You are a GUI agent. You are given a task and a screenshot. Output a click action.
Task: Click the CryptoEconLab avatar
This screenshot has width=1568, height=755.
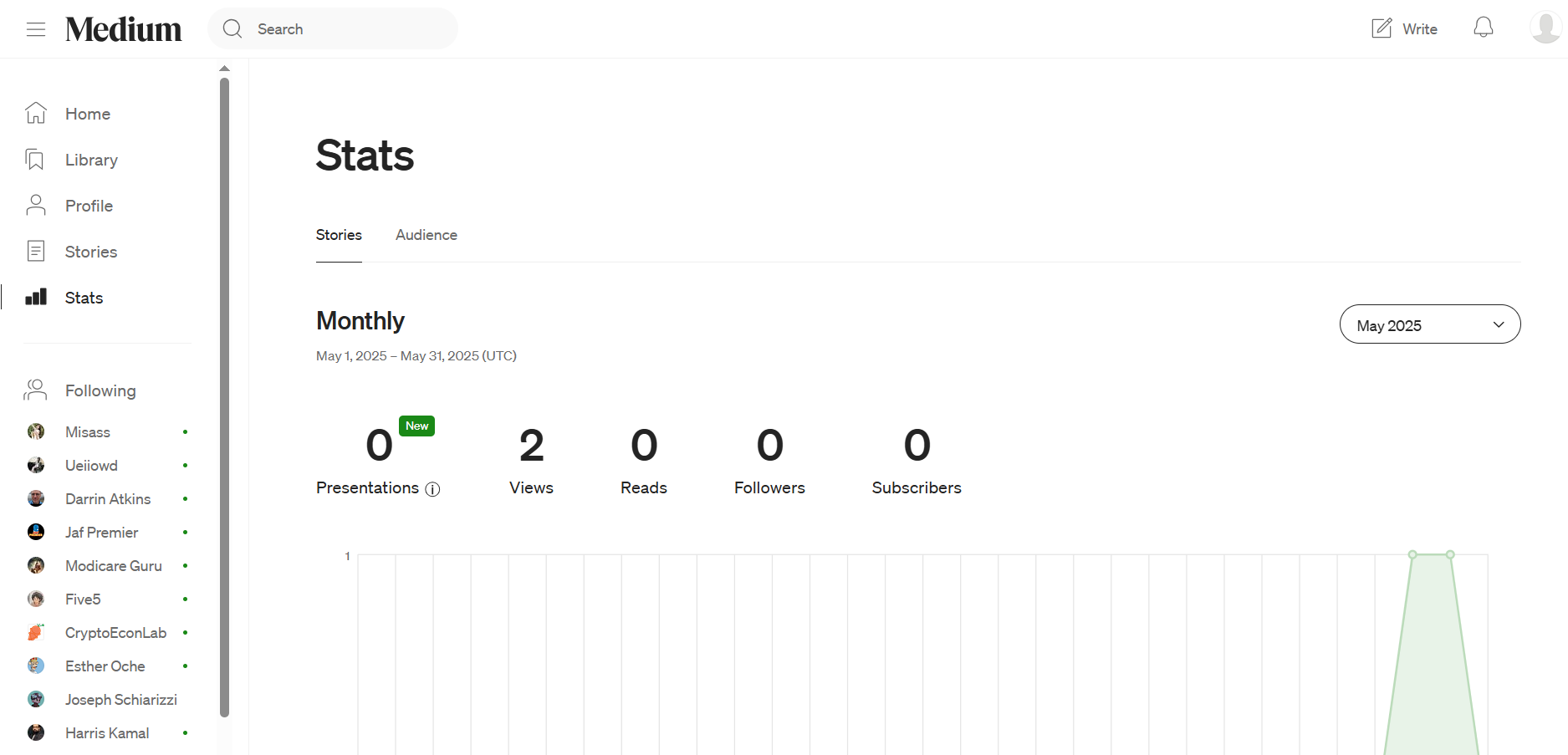coord(36,632)
